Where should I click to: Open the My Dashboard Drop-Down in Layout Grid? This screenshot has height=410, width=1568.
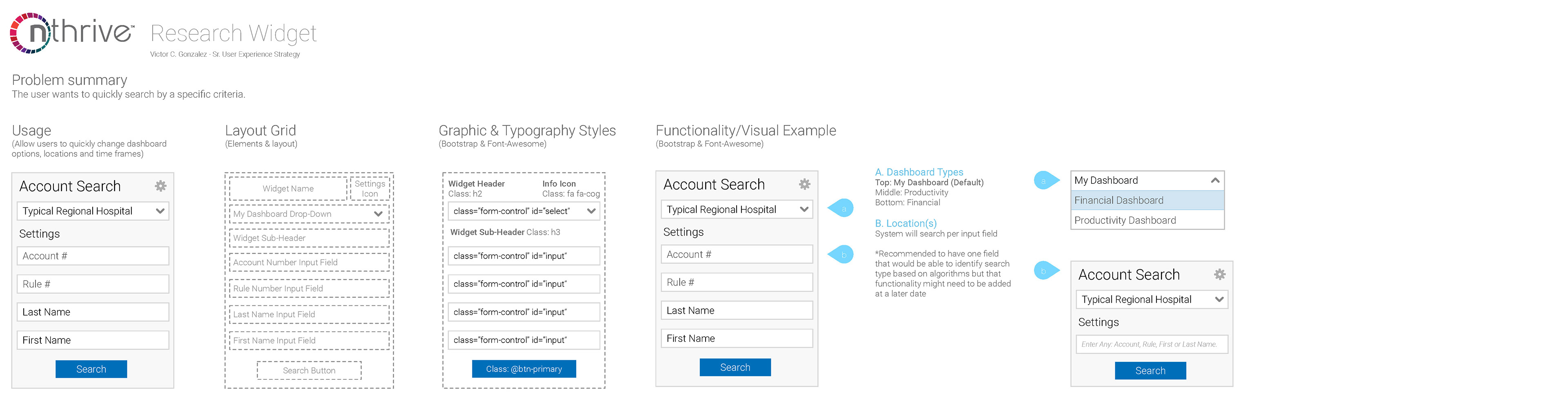click(309, 214)
